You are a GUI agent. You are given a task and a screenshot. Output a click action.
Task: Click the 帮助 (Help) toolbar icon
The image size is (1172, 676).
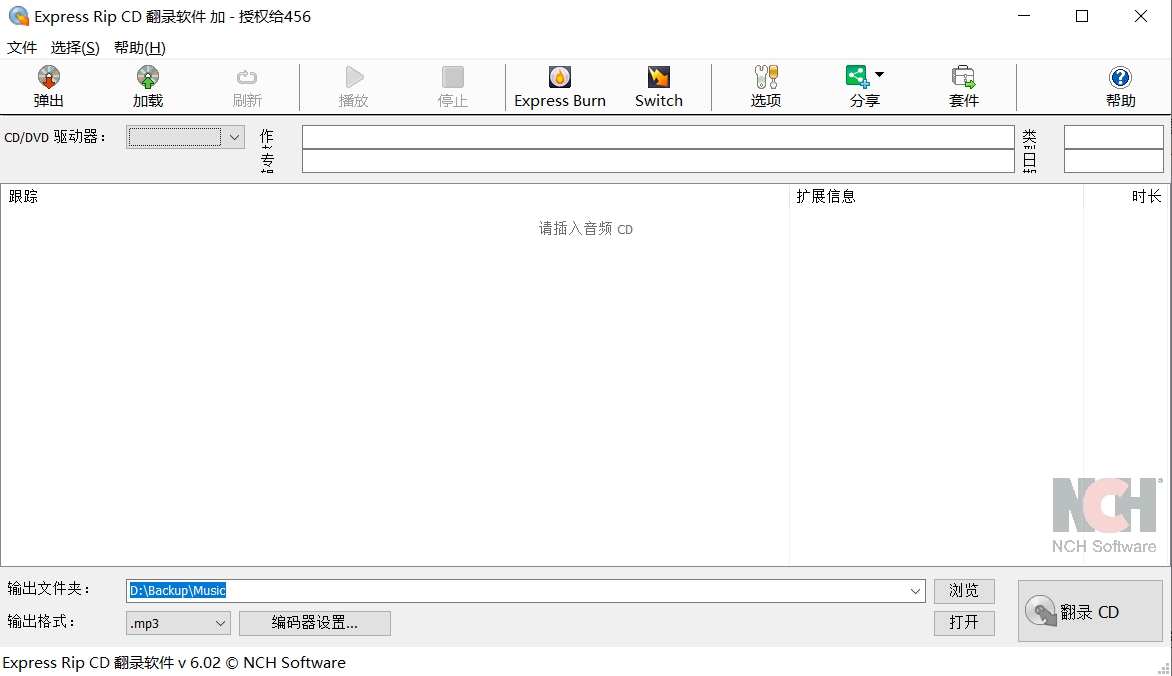1120,87
